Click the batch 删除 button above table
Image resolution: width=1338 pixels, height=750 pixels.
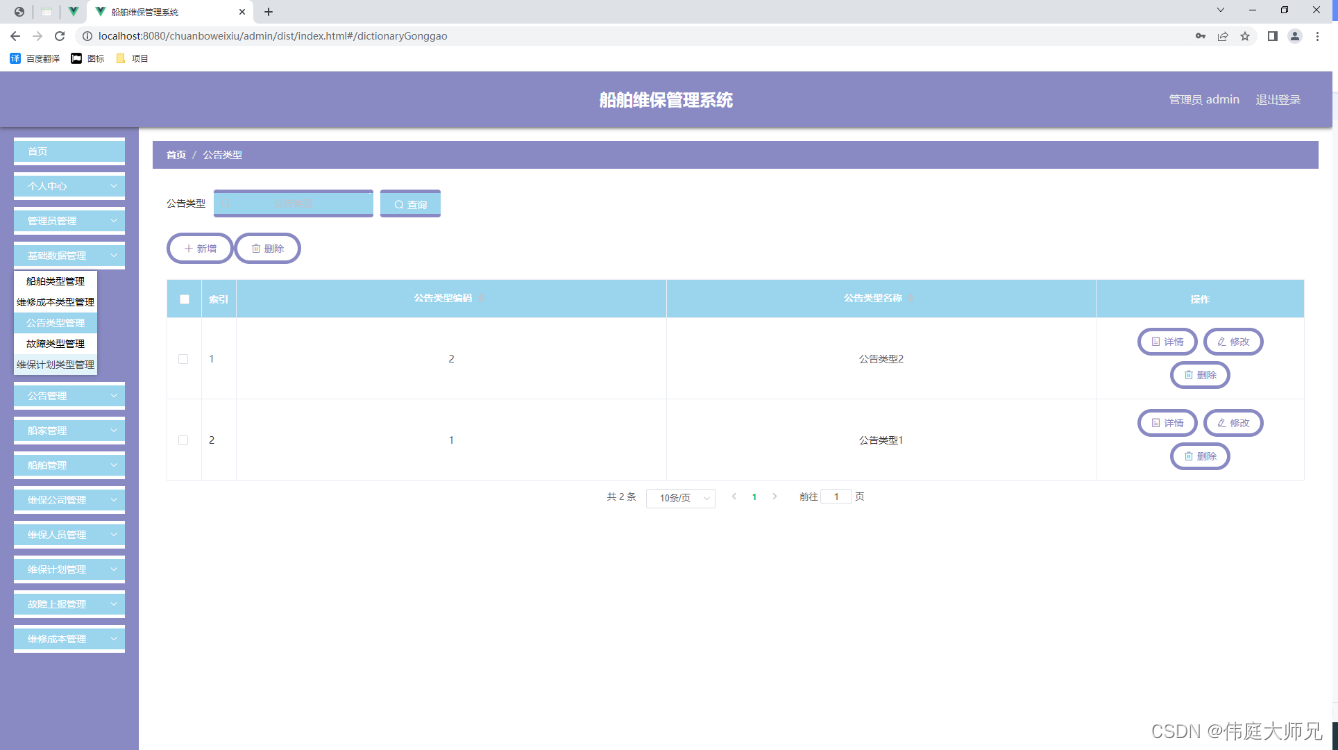[267, 248]
